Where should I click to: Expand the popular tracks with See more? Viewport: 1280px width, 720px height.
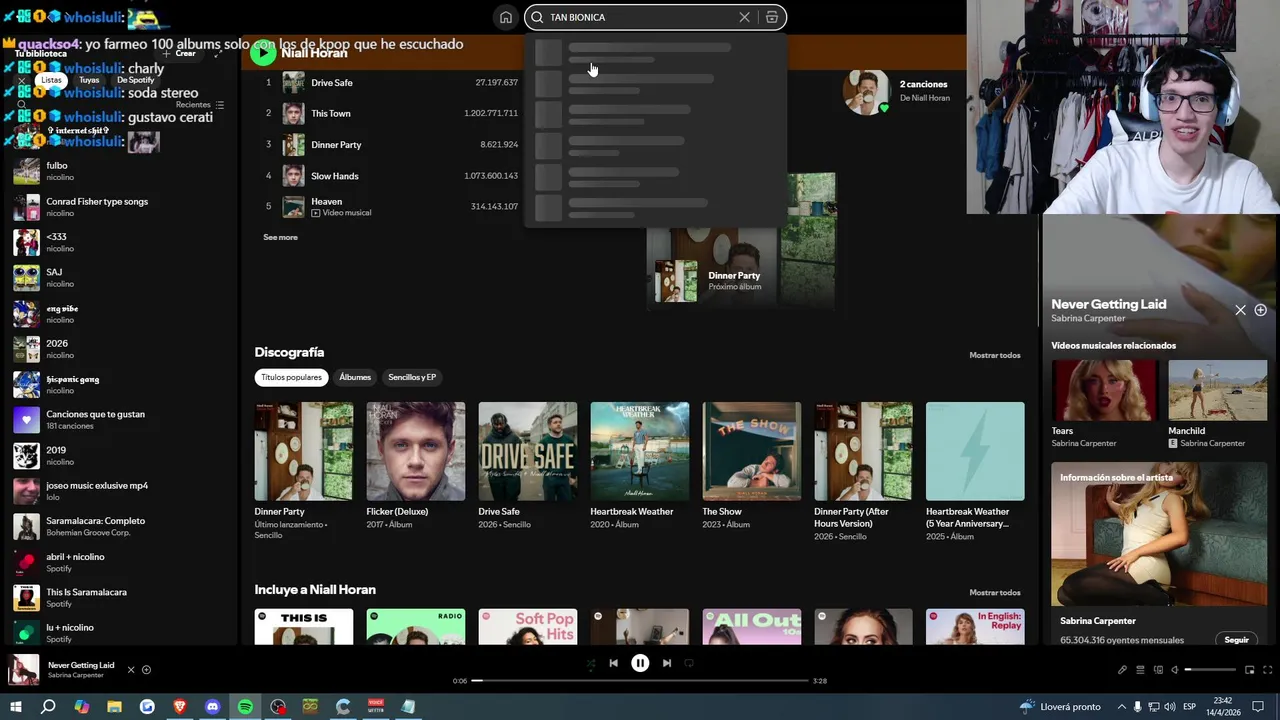coord(280,237)
